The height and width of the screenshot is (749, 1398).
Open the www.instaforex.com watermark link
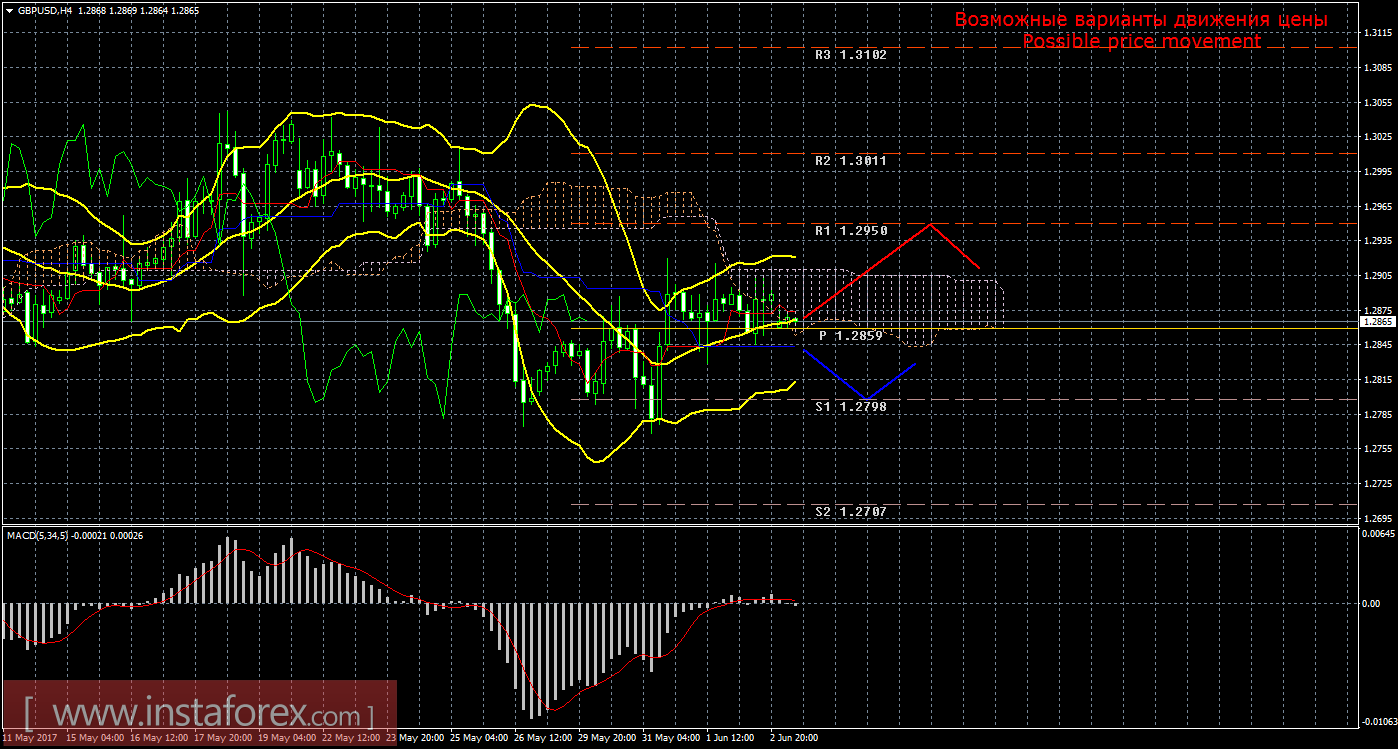pos(198,715)
